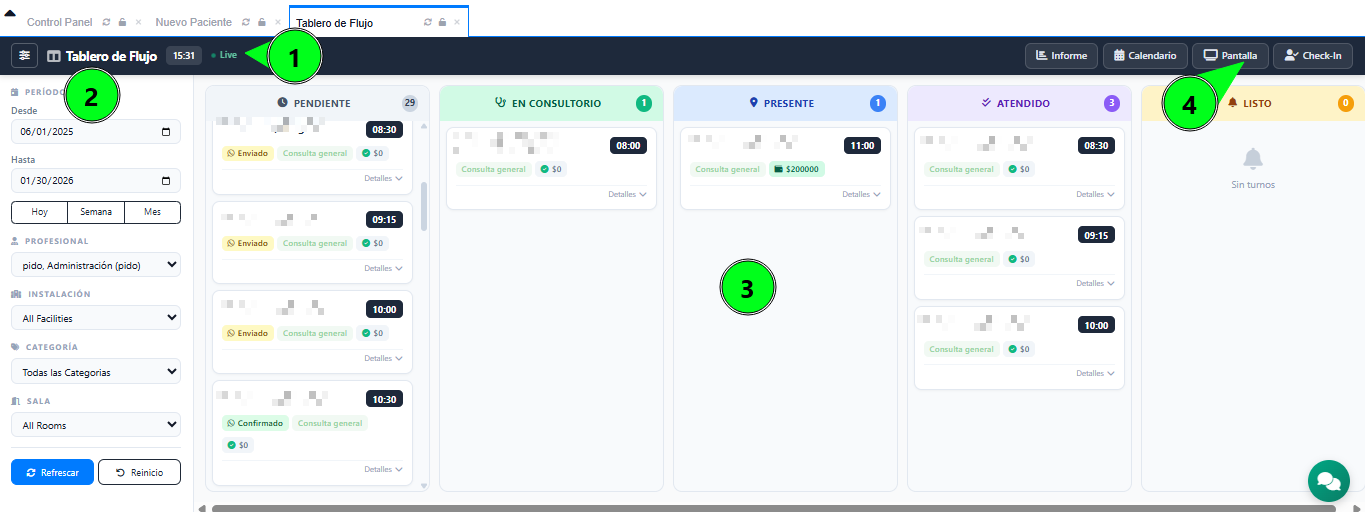Image resolution: width=1365 pixels, height=512 pixels.
Task: Click the Atendido double-check icon
Action: tap(986, 103)
